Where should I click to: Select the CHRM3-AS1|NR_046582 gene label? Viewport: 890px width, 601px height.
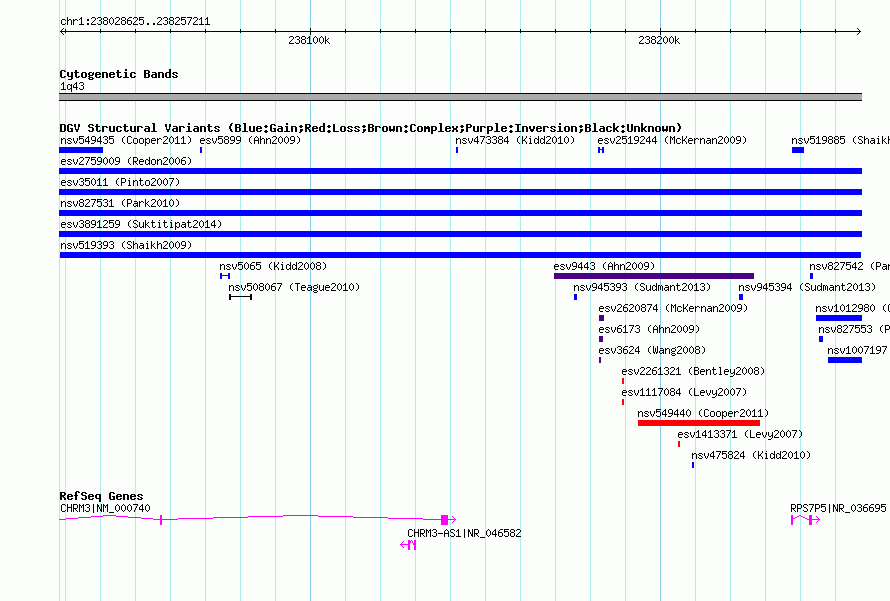(x=464, y=533)
